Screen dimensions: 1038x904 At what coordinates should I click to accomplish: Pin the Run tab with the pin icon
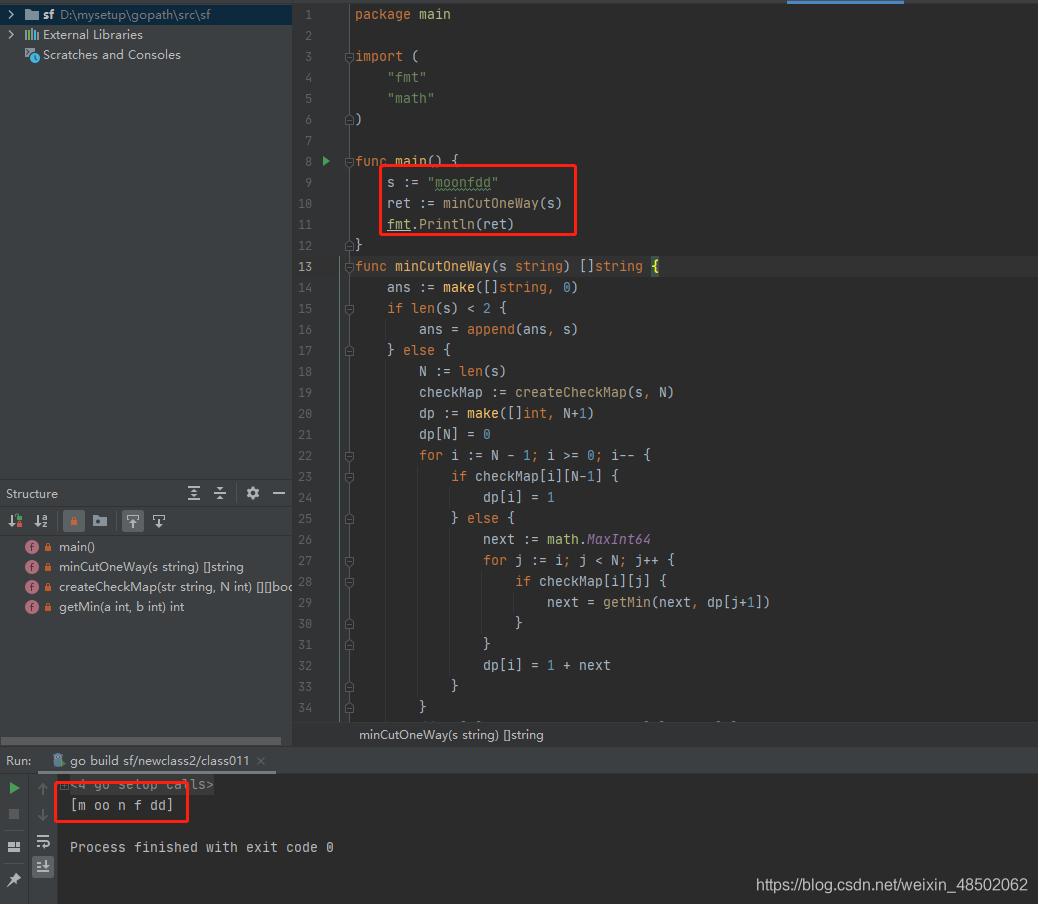tap(14, 880)
